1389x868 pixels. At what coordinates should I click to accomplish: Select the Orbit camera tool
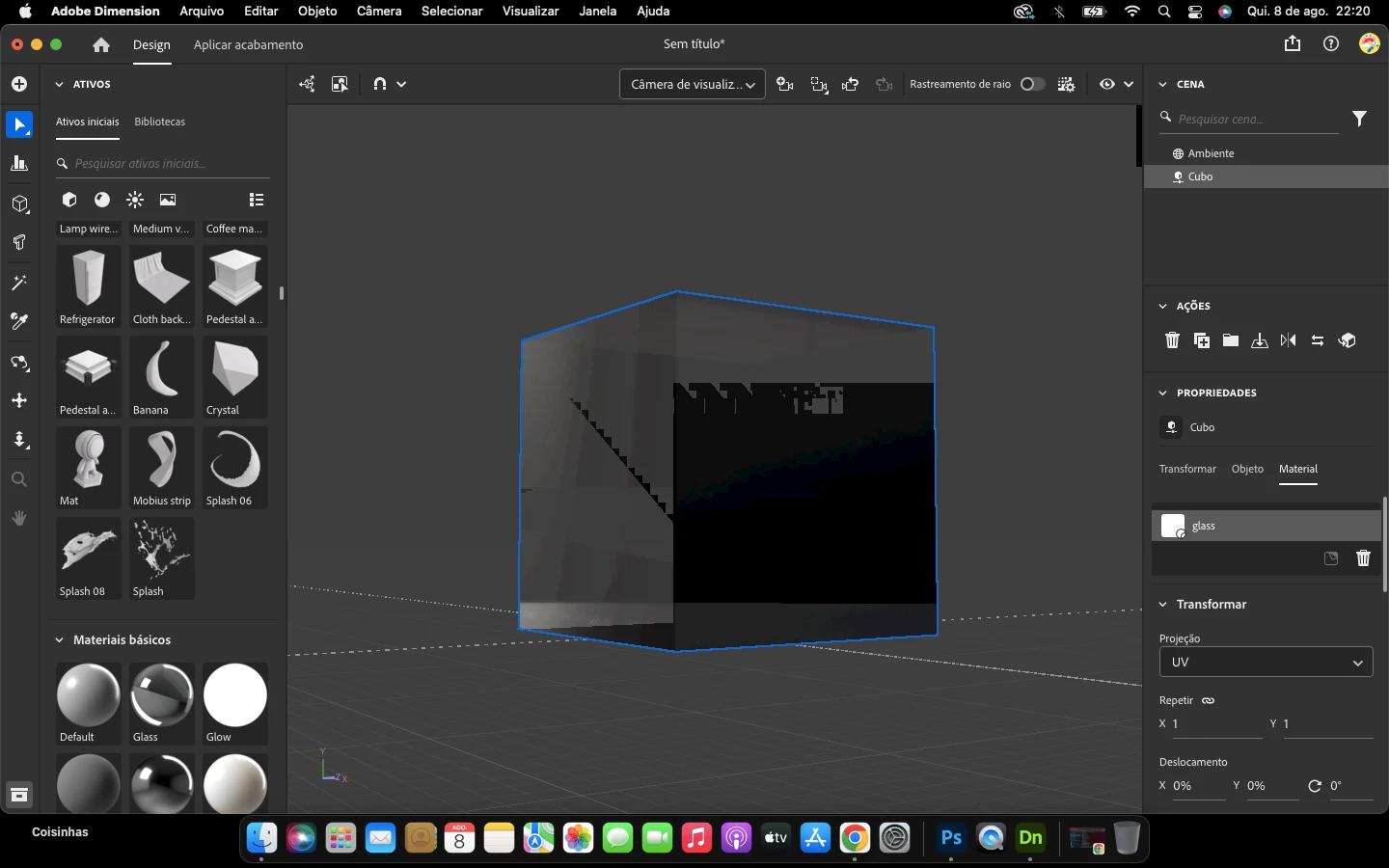coord(19,363)
